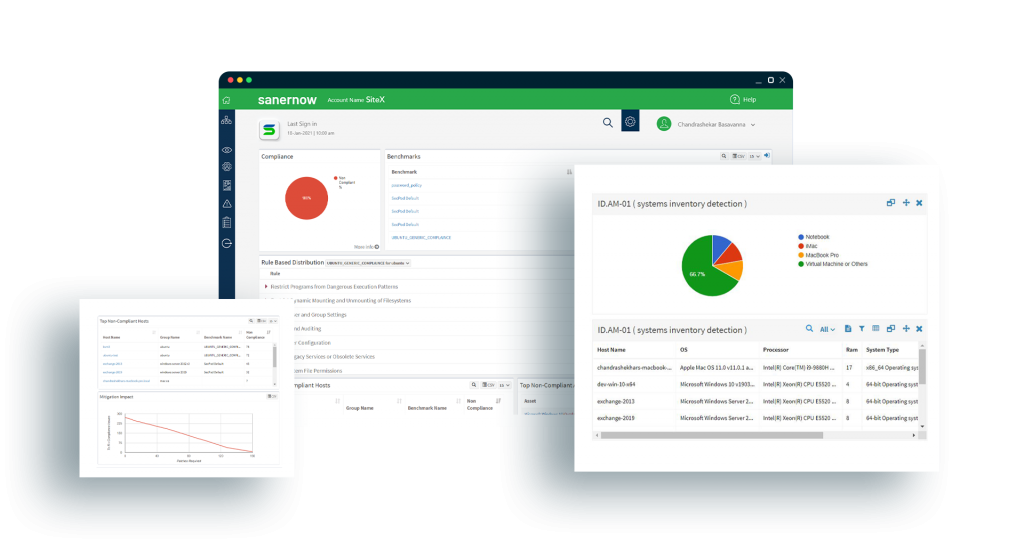
Task: Click scrollbar in small Non-Compliant Hosts card
Action: click(274, 357)
